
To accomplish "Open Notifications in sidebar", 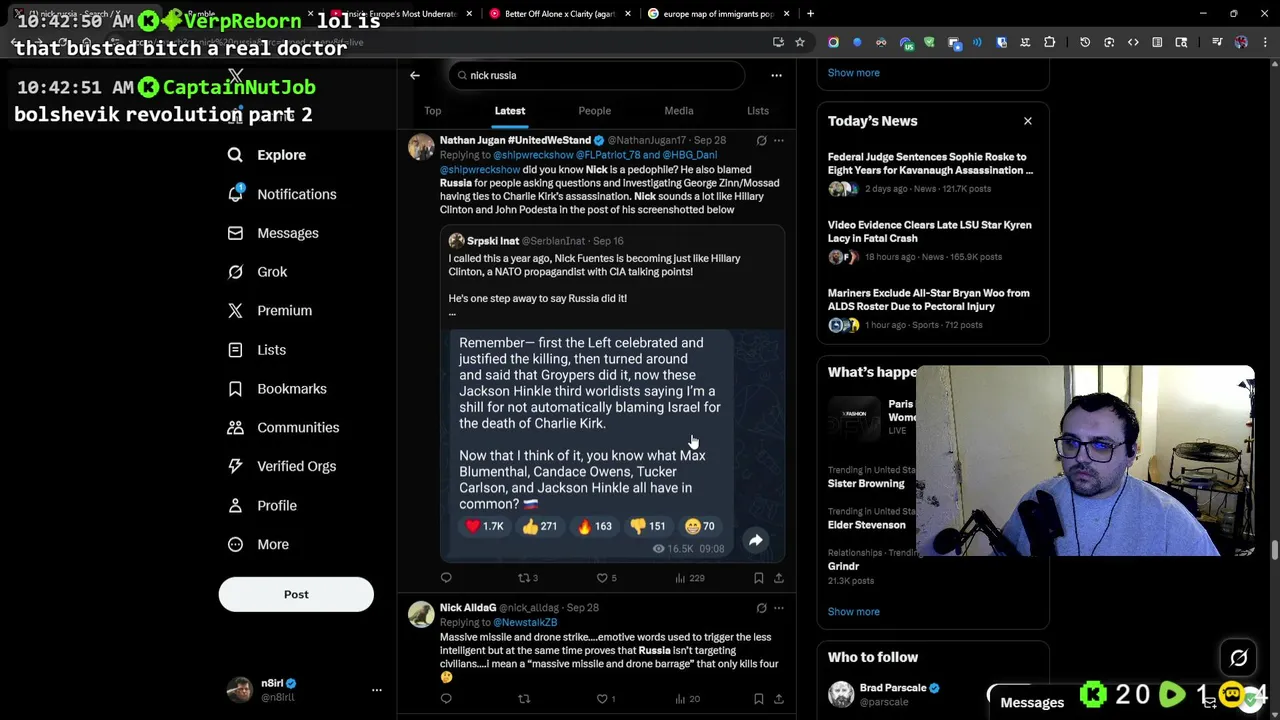I will point(282,194).
